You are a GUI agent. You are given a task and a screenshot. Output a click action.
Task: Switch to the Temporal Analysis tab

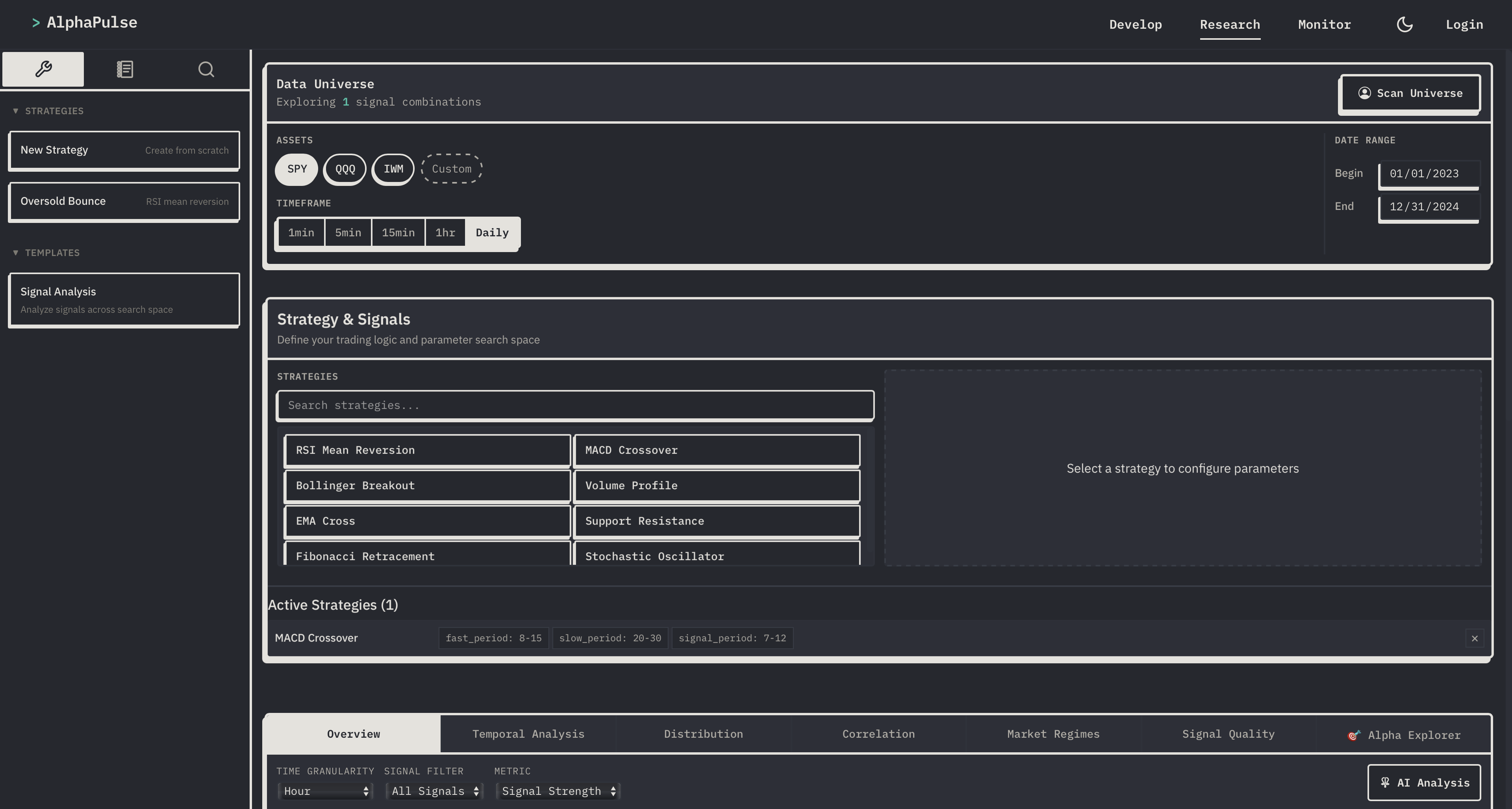pos(528,734)
